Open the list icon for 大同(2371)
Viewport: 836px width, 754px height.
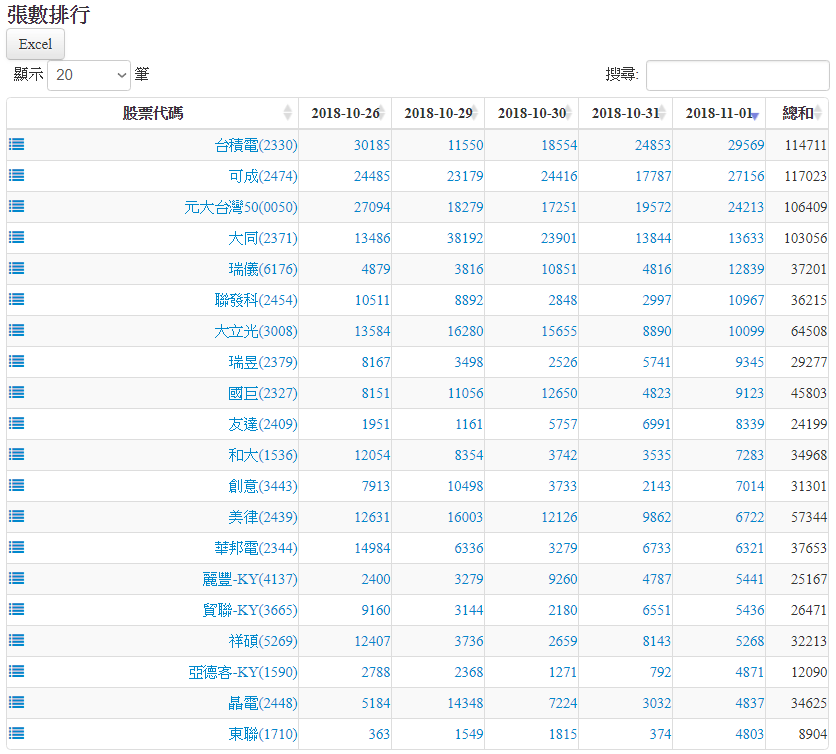click(x=16, y=237)
